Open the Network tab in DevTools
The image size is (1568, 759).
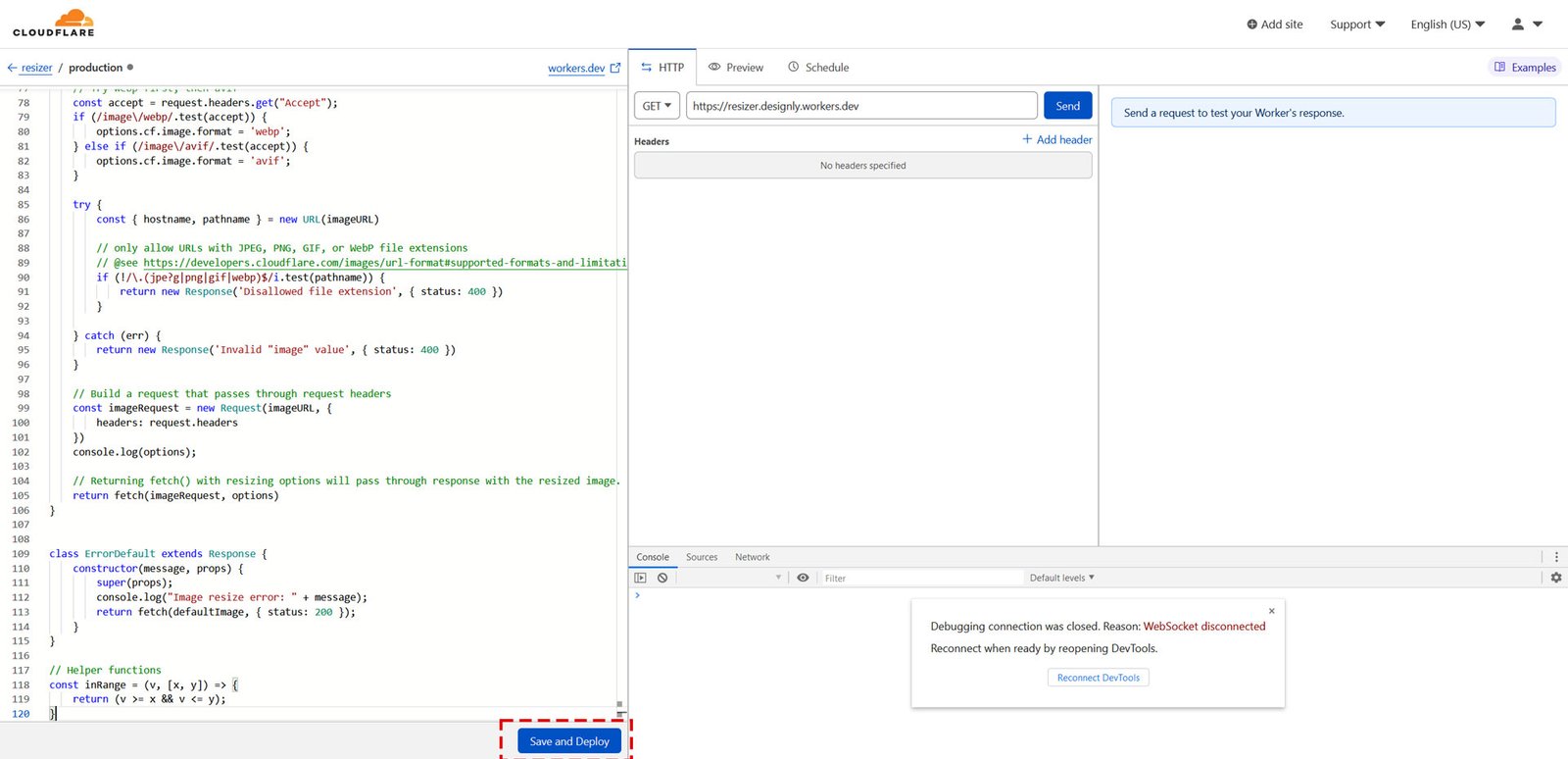(x=752, y=557)
